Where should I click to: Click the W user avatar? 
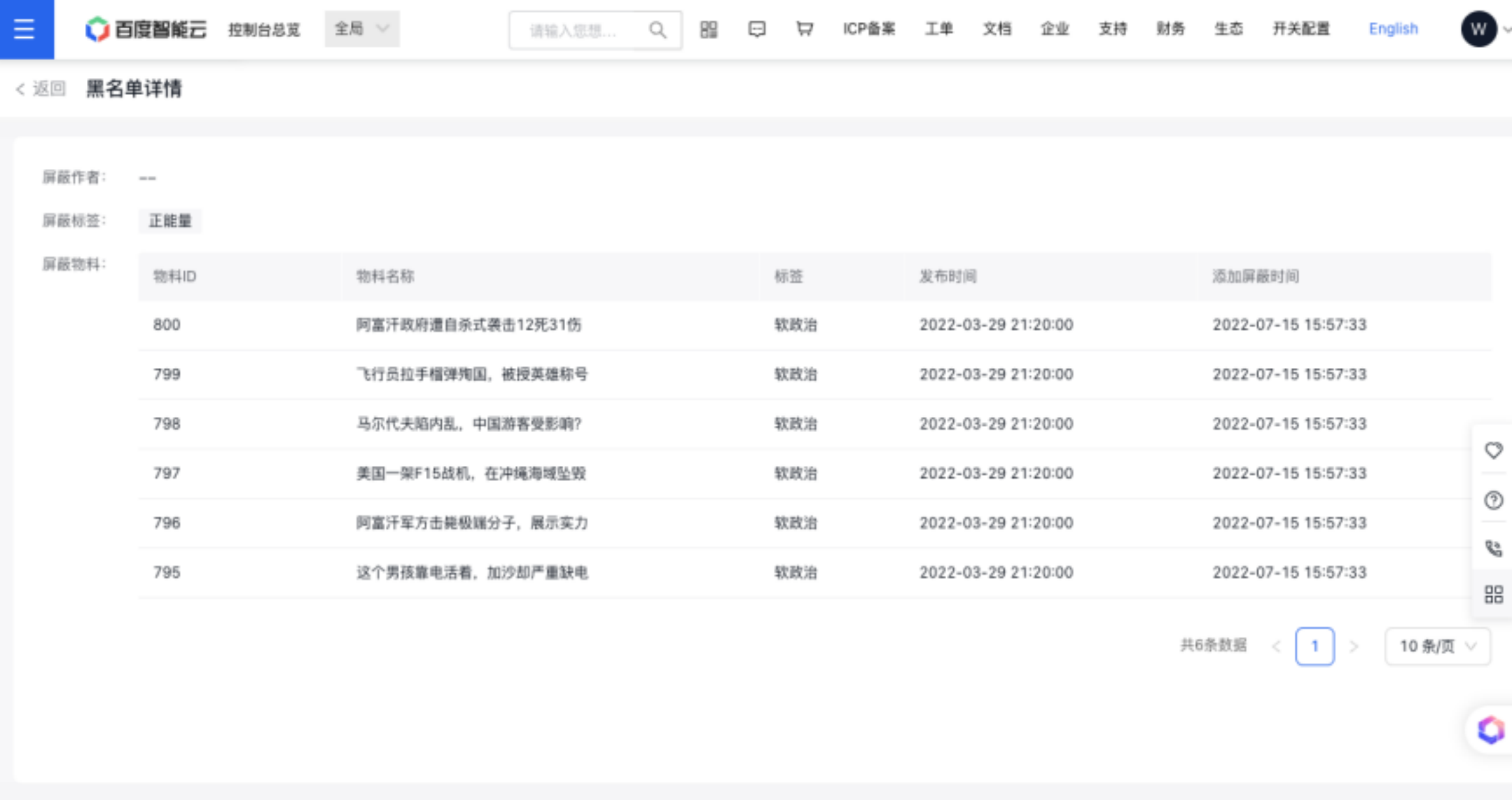pyautogui.click(x=1478, y=29)
